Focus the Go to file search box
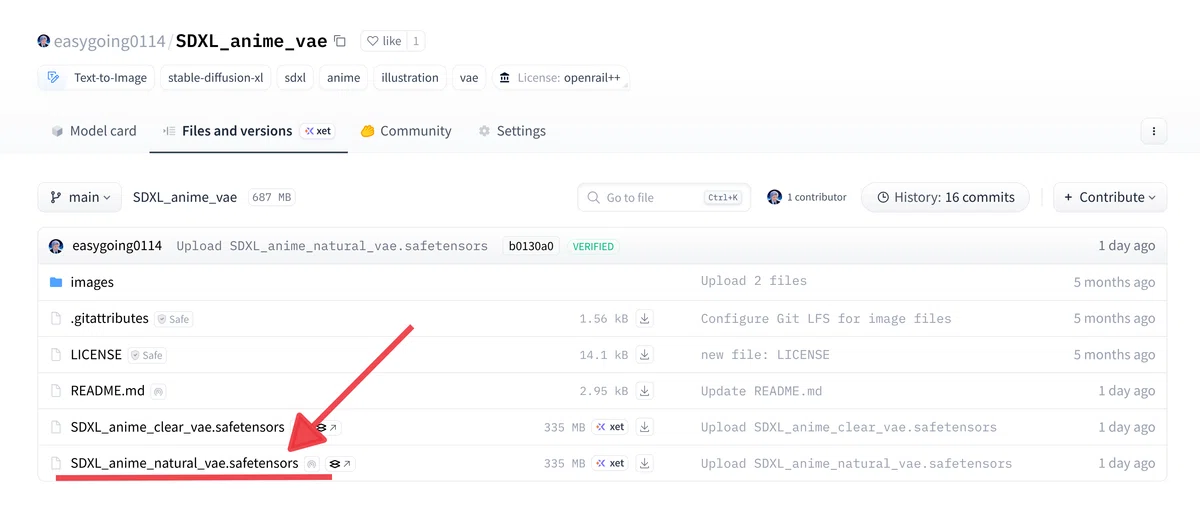 coord(665,197)
